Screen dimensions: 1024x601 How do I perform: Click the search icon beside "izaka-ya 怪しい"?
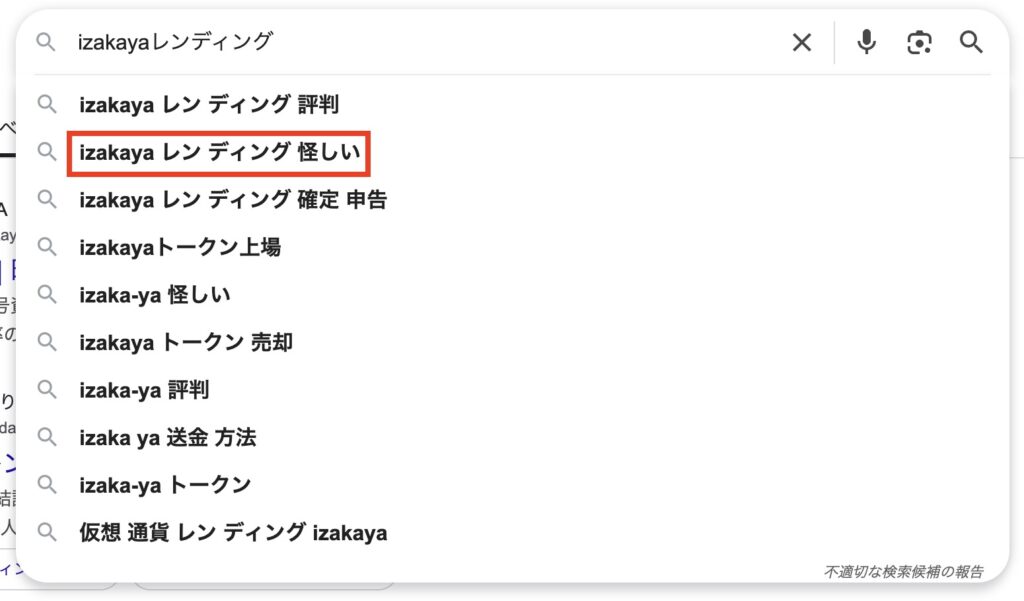click(47, 294)
